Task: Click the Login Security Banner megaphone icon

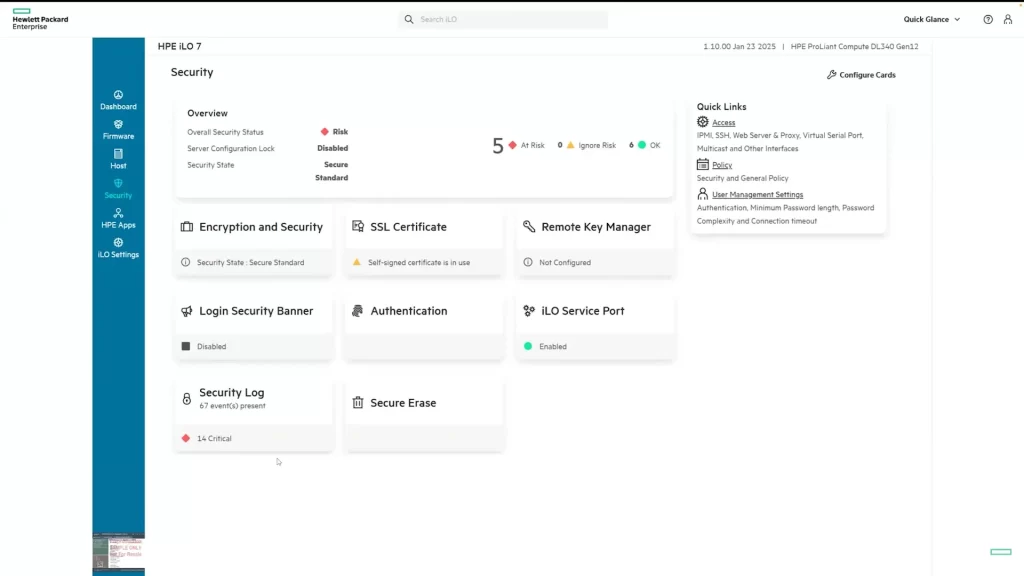Action: [x=187, y=311]
